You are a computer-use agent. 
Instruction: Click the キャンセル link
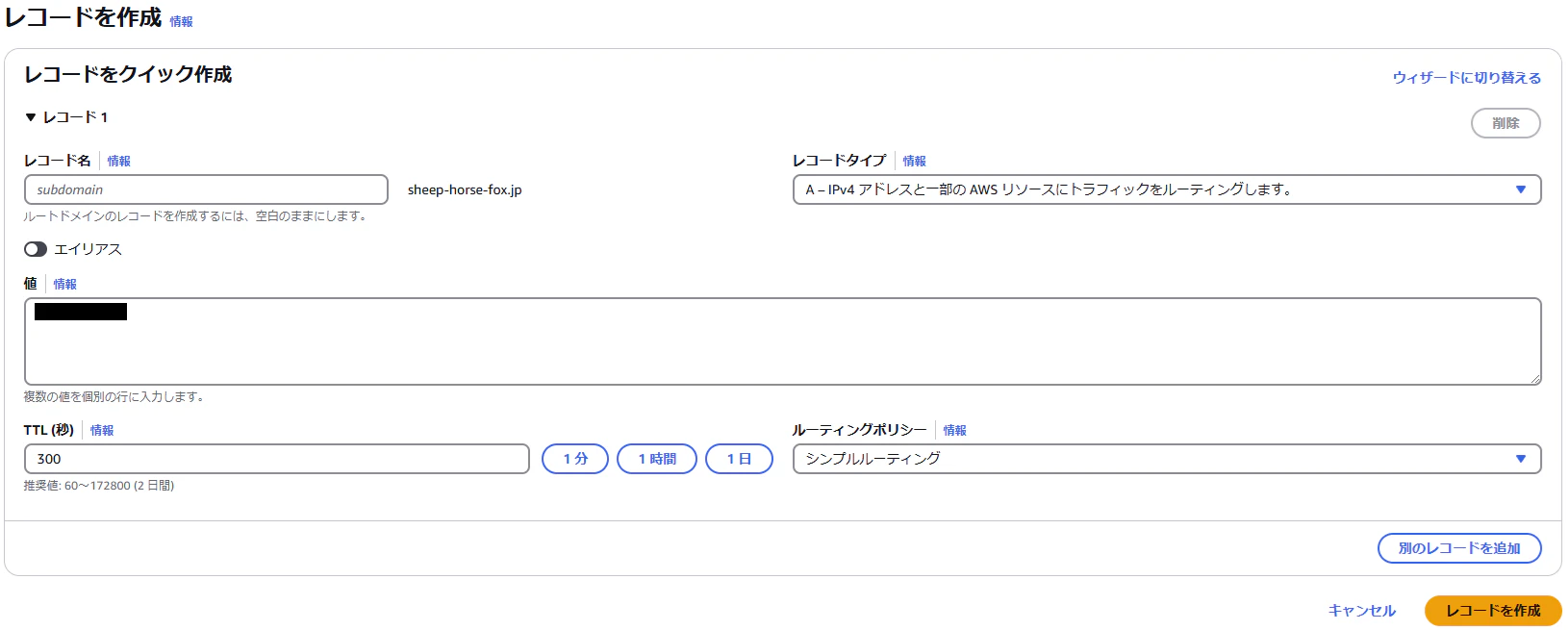pyautogui.click(x=1361, y=611)
